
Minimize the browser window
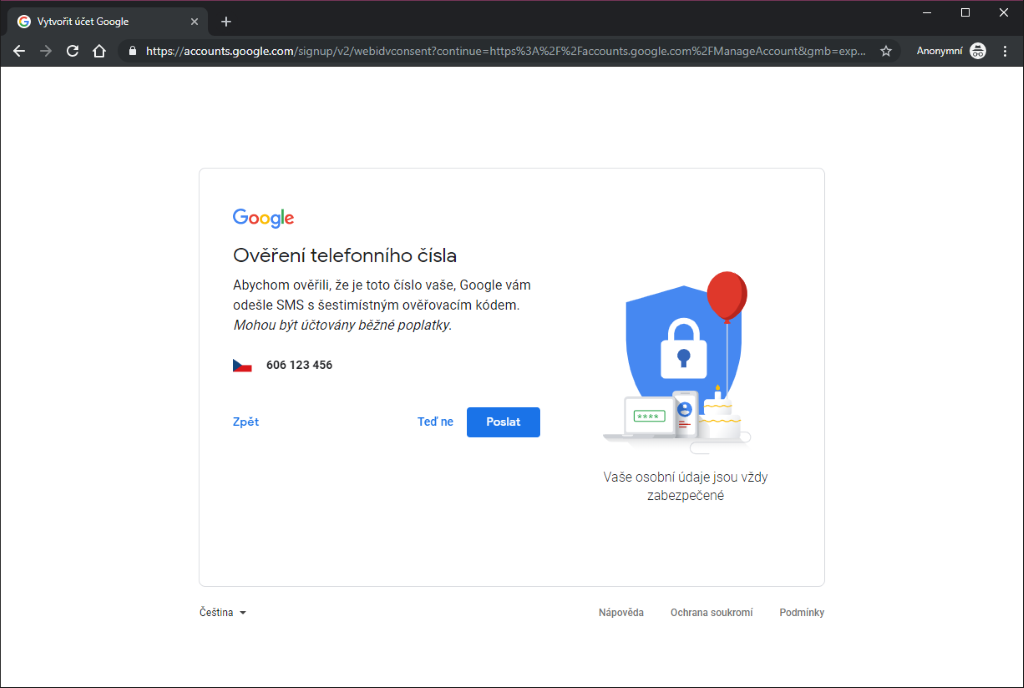point(927,12)
